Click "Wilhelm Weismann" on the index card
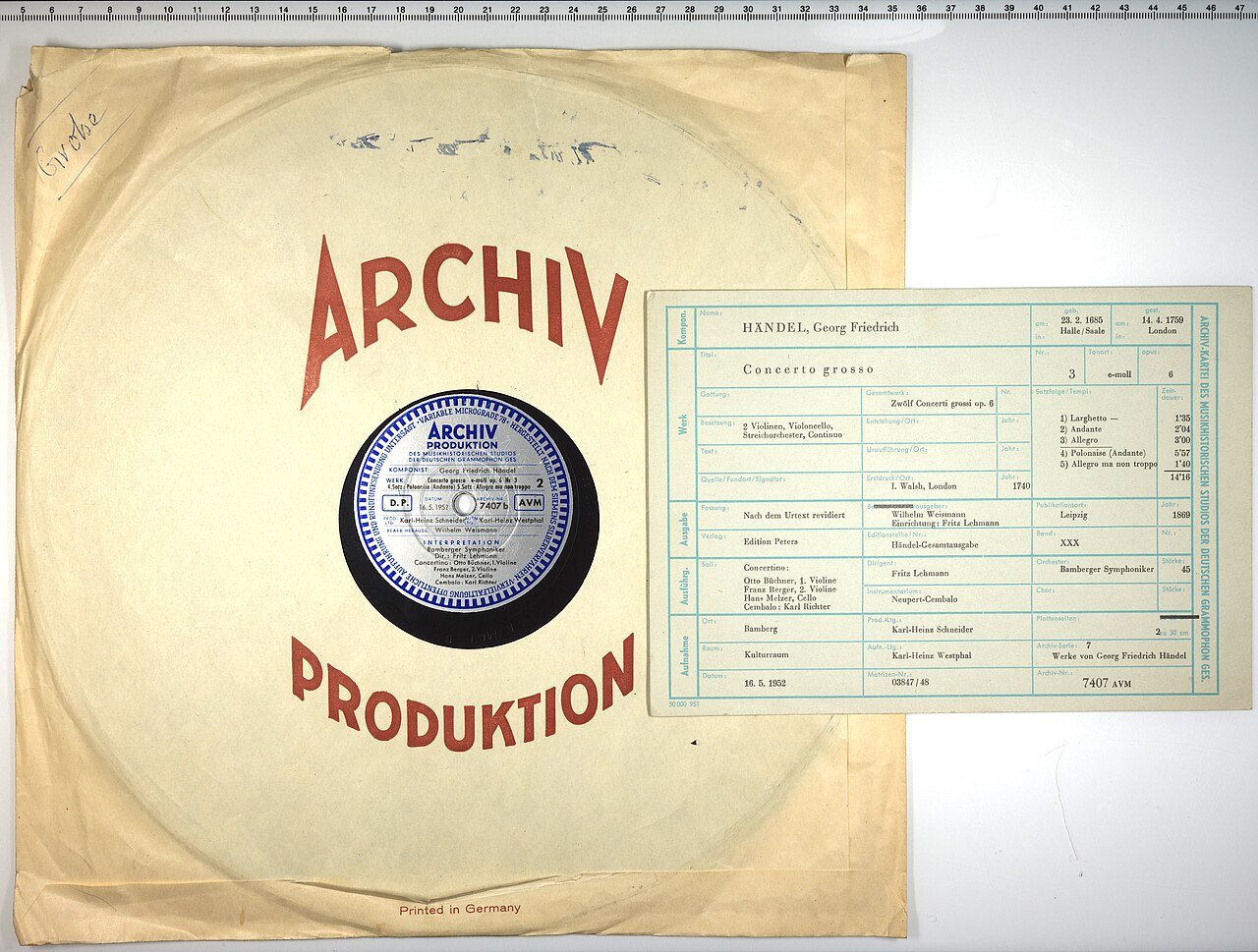This screenshot has width=1258, height=952. [x=929, y=514]
